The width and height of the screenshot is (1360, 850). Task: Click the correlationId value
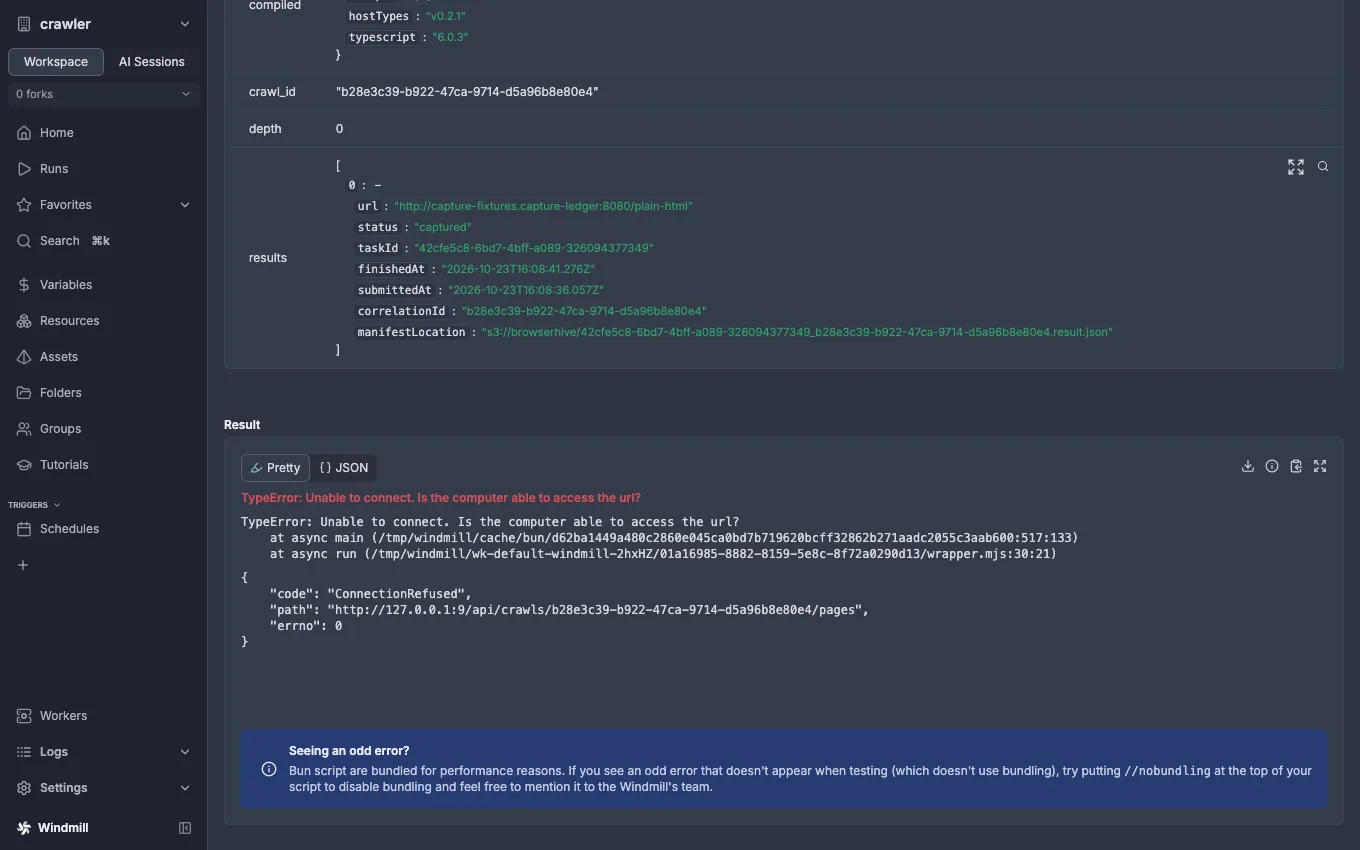click(x=584, y=311)
